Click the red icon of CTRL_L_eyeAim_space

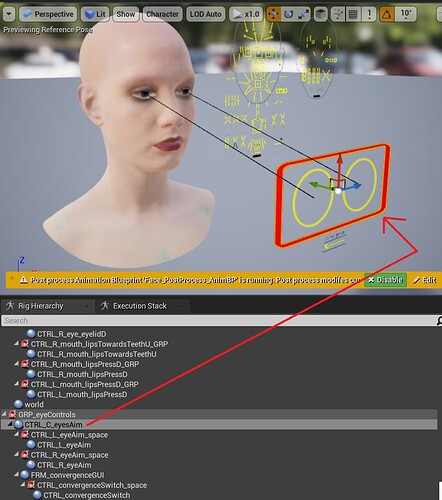pos(25,435)
